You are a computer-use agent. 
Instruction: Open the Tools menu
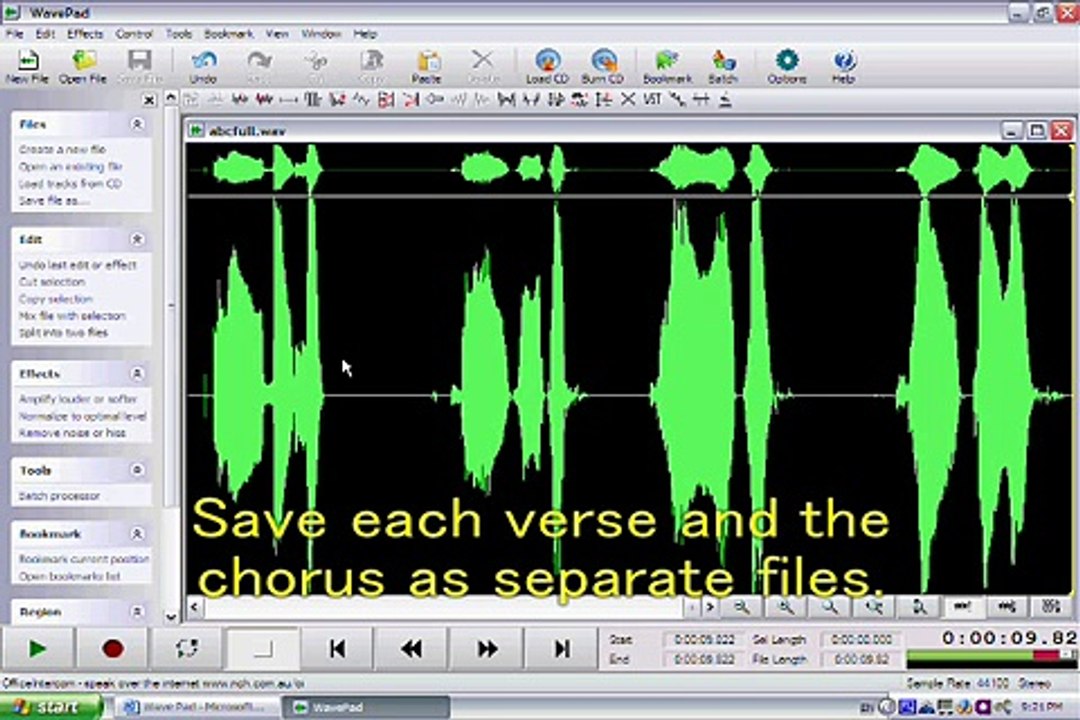(178, 34)
